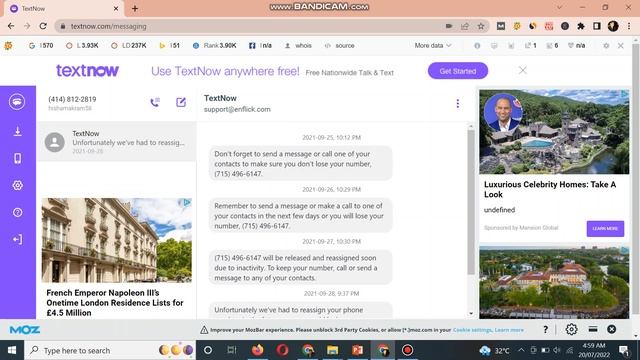Click the whois item in SEO toolbar
The image size is (640, 360).
click(298, 45)
